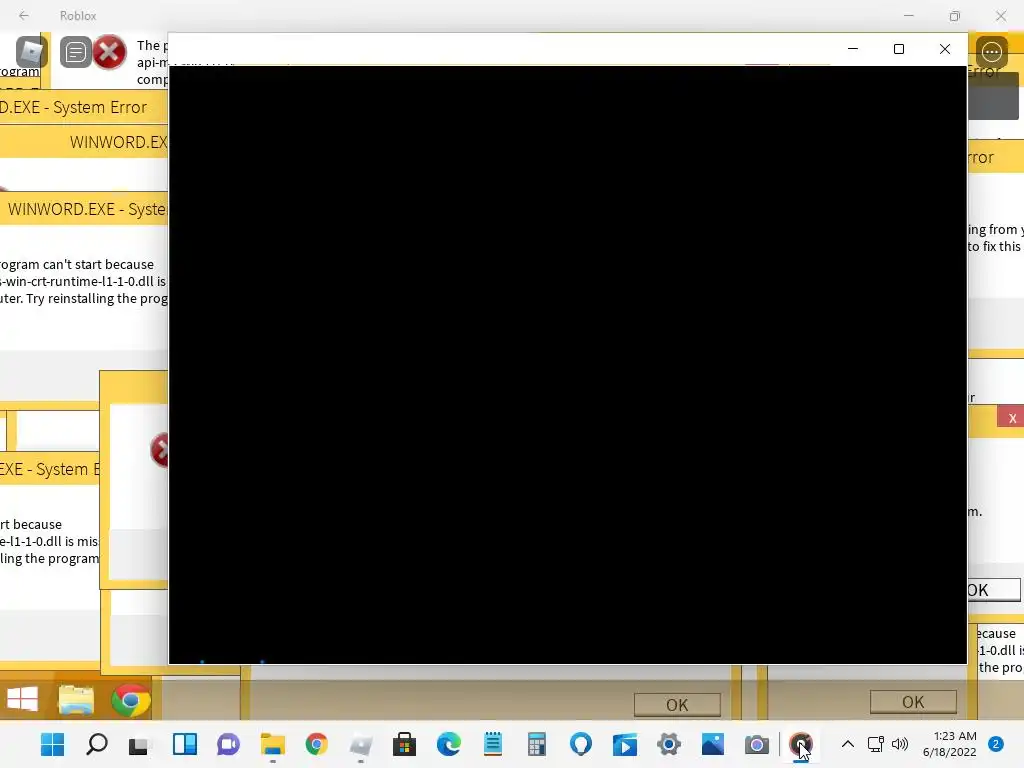Maximize the black foreground window
Image resolution: width=1024 pixels, height=768 pixels.
(x=899, y=49)
